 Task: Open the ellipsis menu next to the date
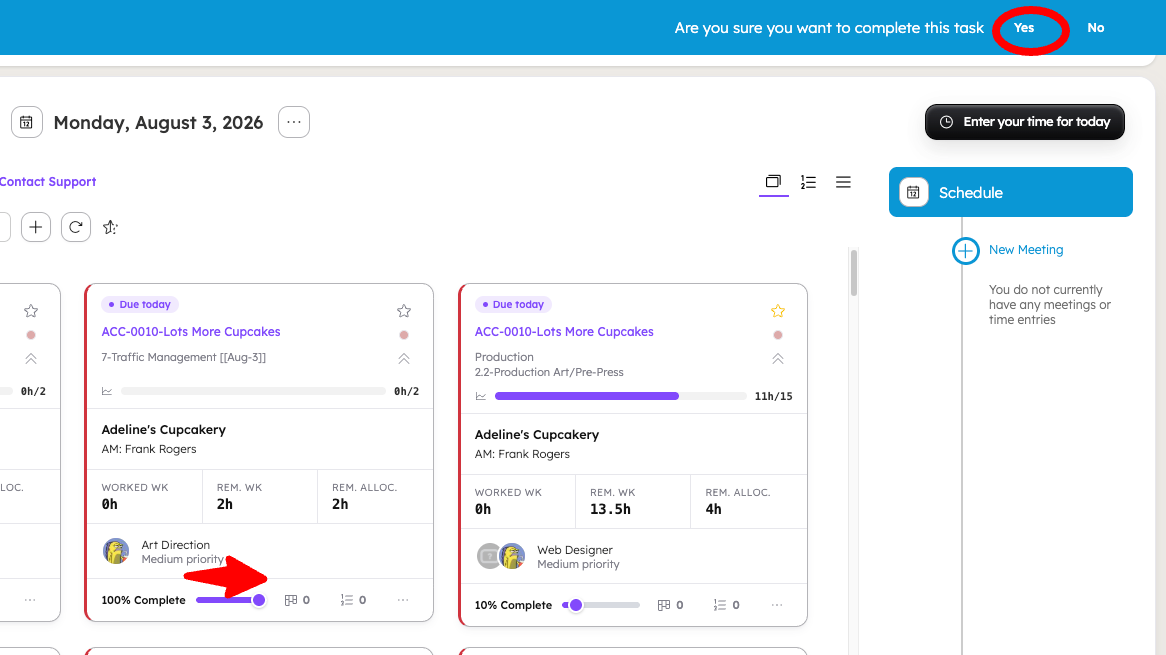(294, 122)
